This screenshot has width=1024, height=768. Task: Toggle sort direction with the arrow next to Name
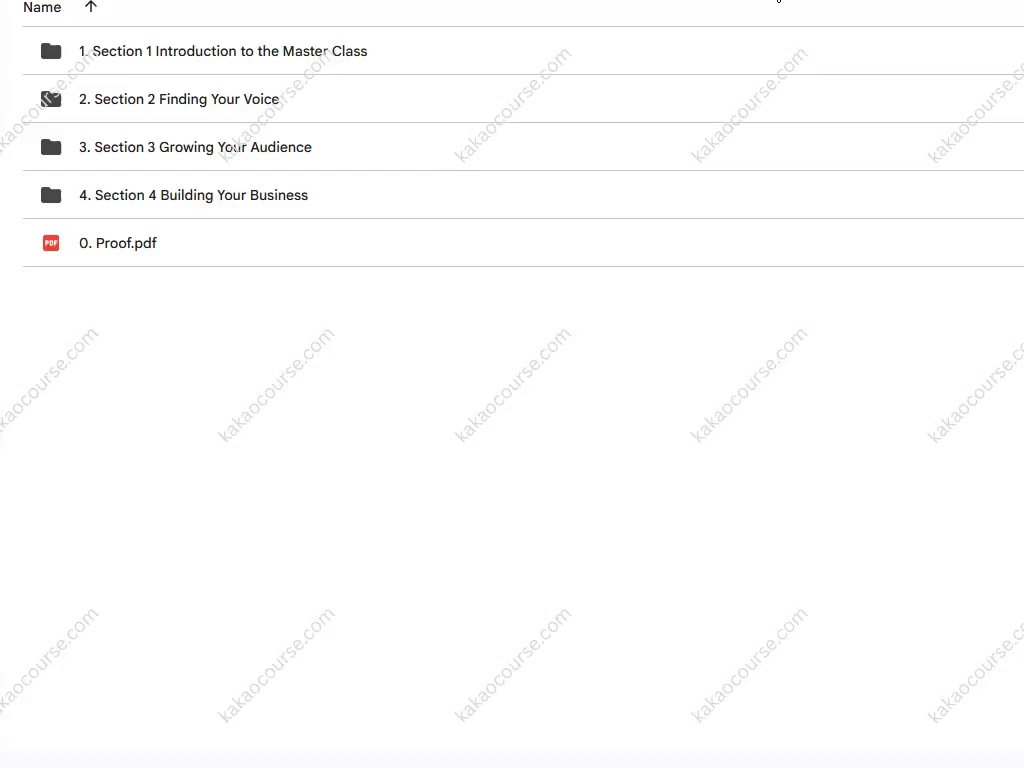[91, 7]
